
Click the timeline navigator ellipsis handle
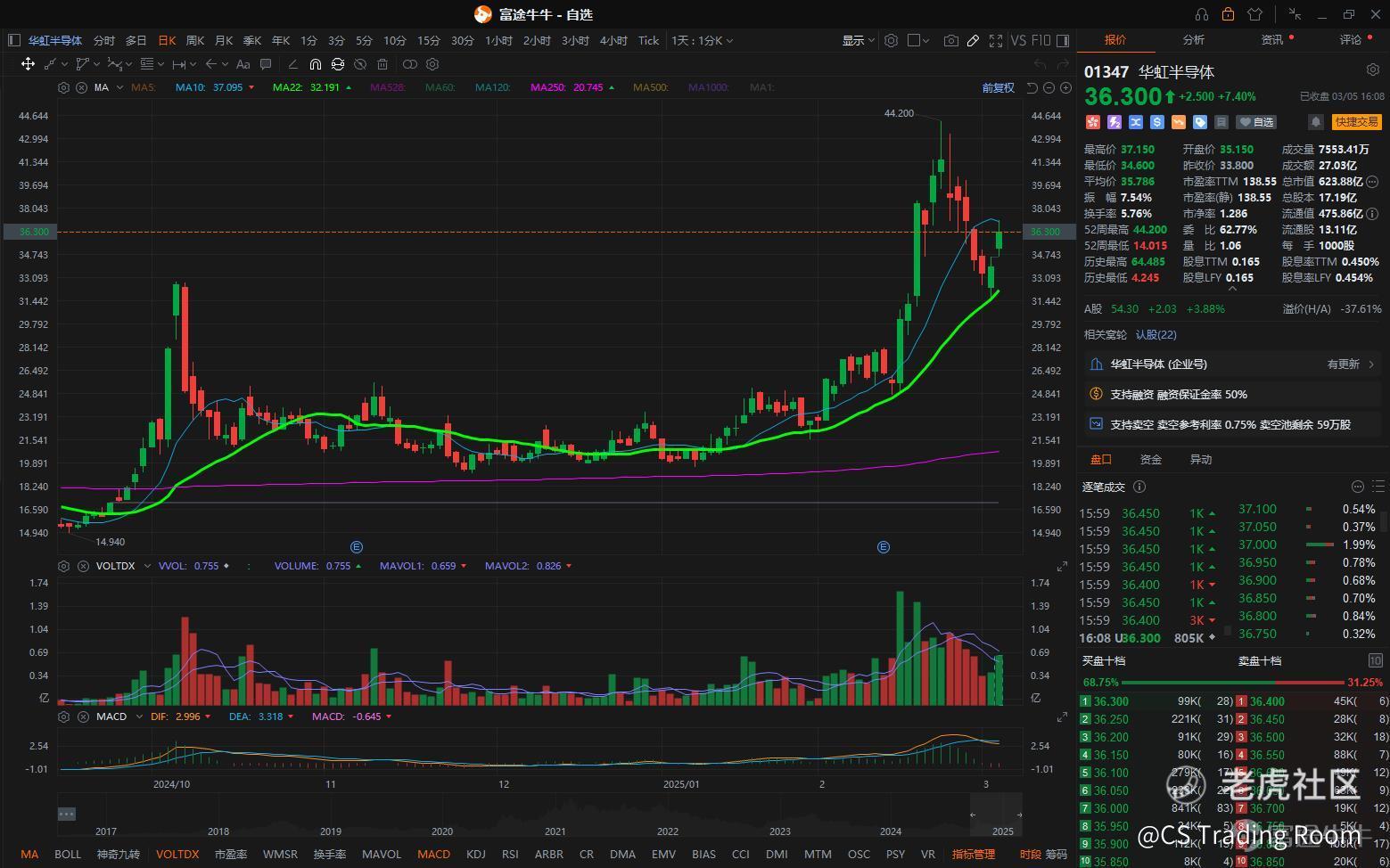67,814
